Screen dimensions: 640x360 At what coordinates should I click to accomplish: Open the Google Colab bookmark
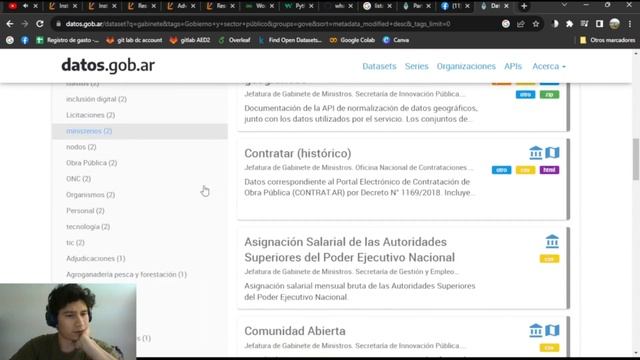tap(352, 40)
